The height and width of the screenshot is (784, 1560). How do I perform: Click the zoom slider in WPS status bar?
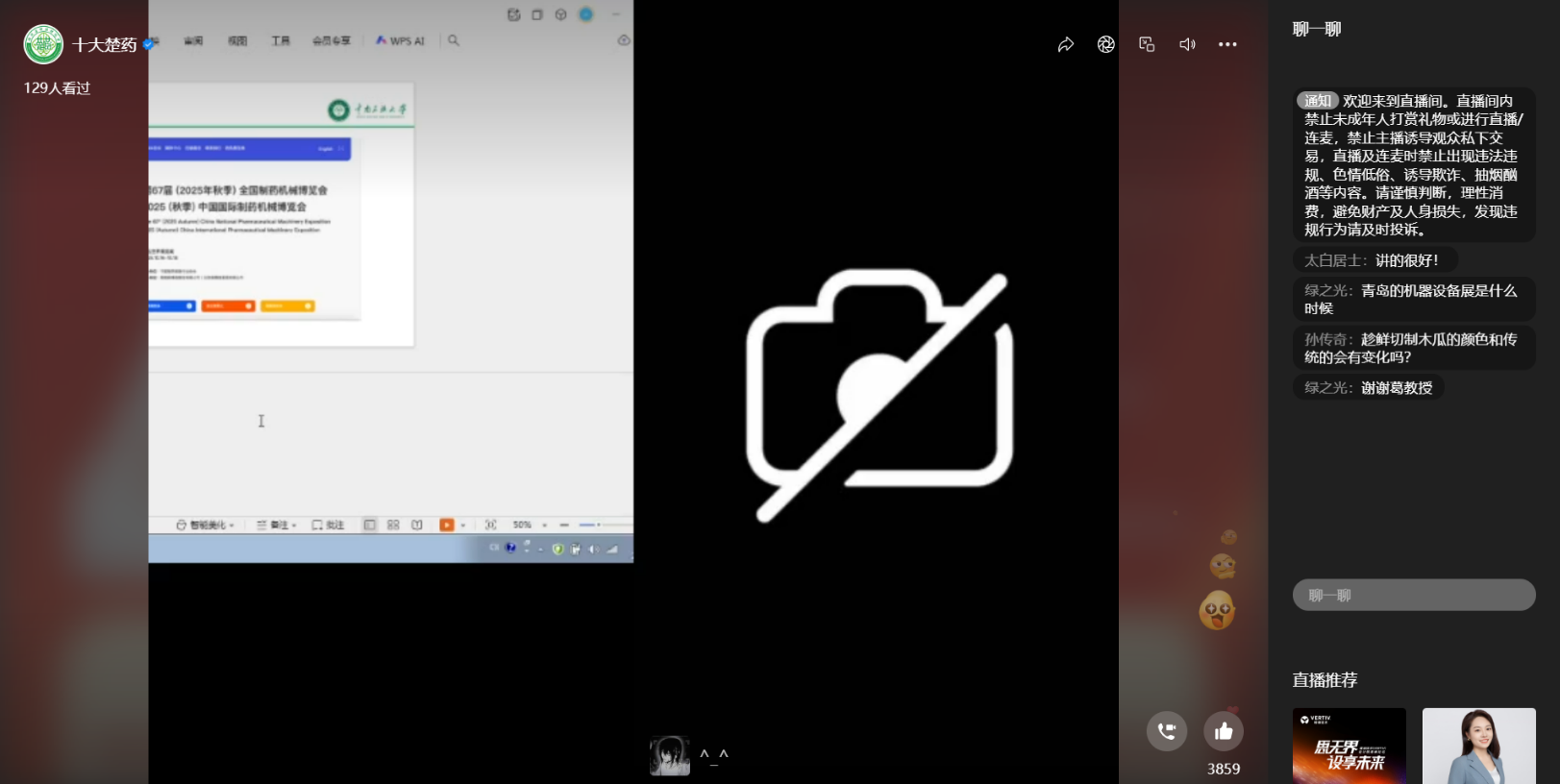tap(598, 525)
